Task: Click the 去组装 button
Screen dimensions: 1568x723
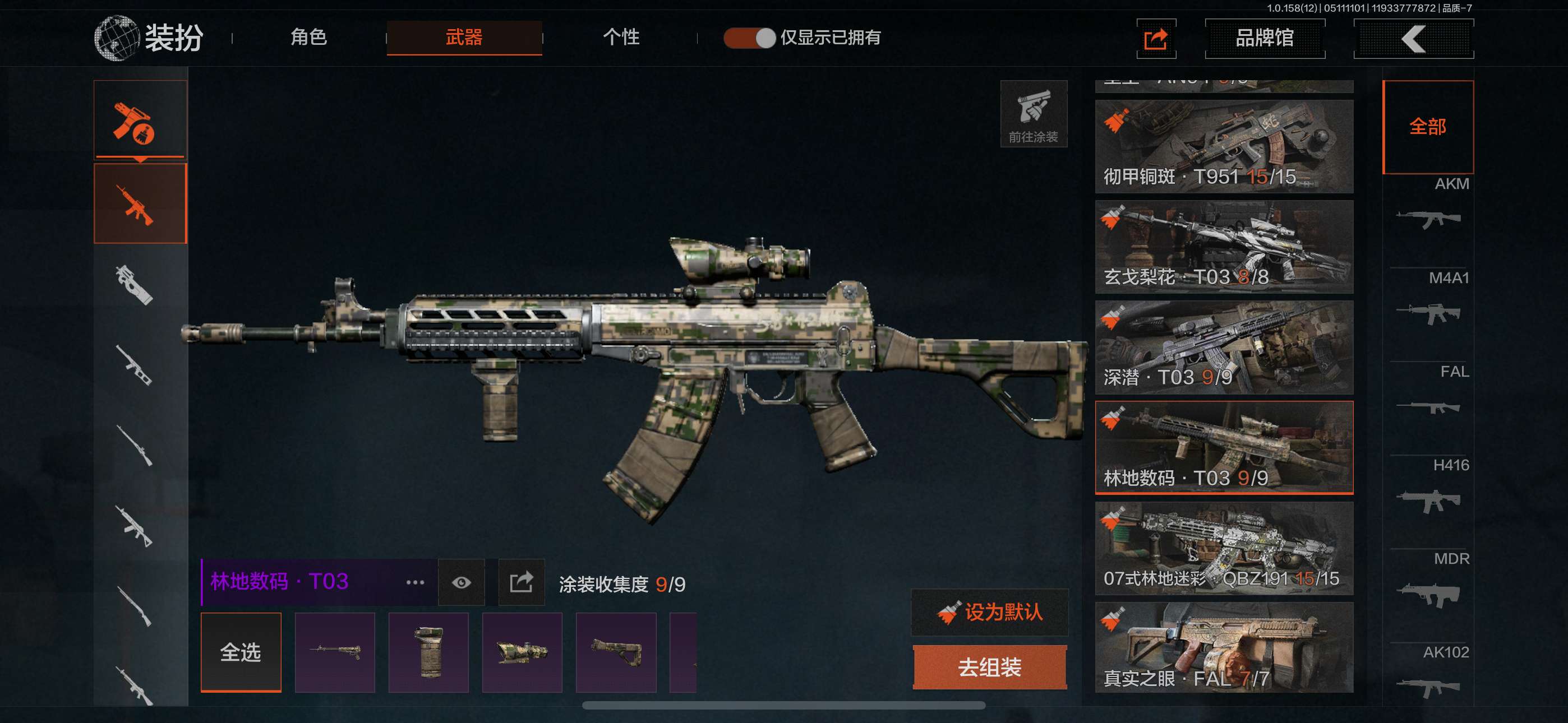Action: [x=990, y=667]
